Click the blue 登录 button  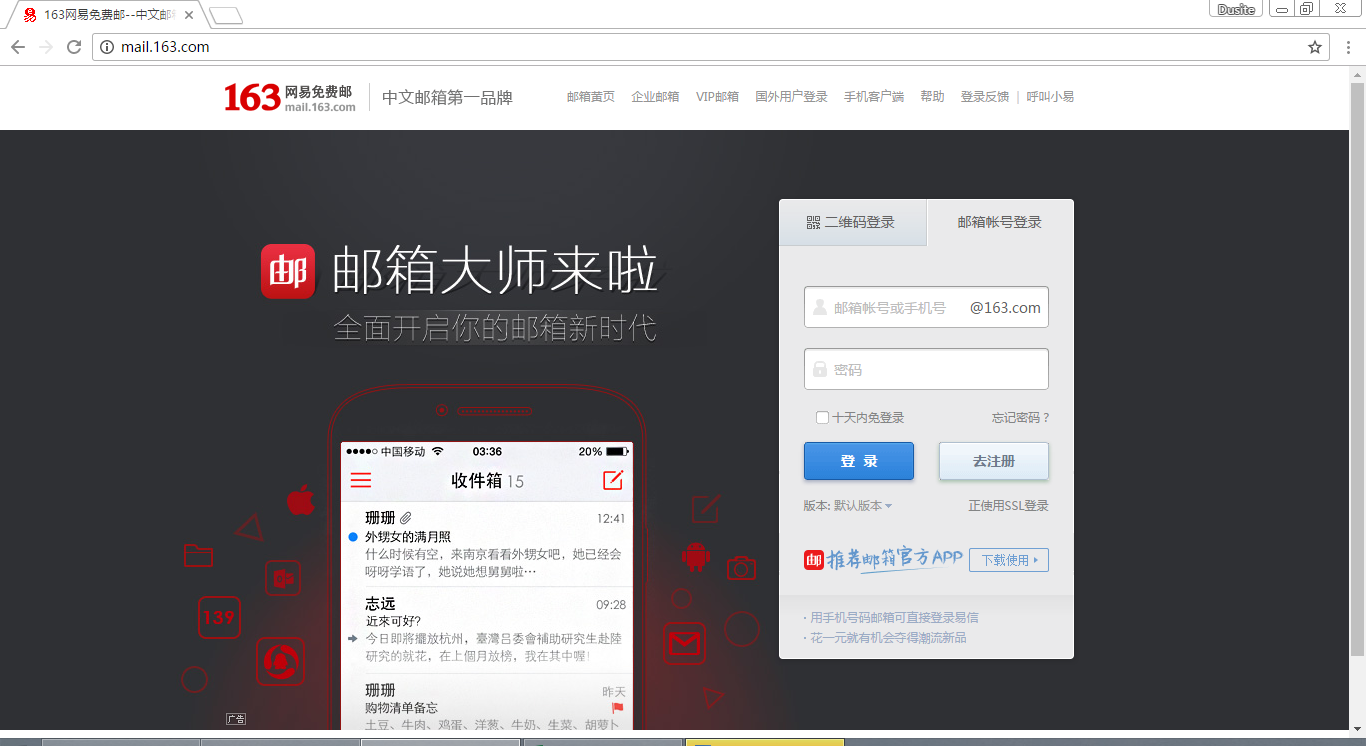point(859,461)
